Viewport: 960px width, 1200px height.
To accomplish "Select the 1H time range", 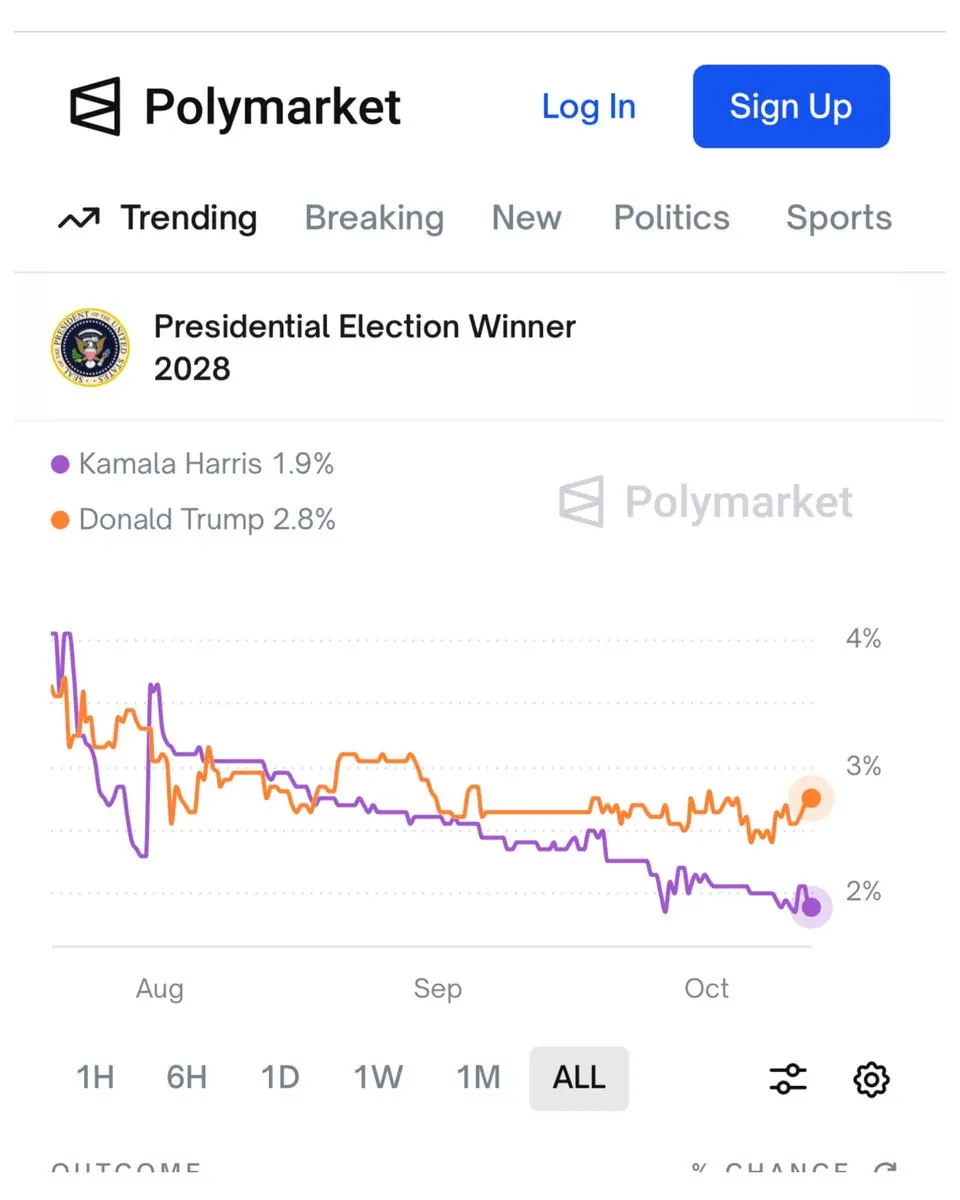I will point(95,1078).
